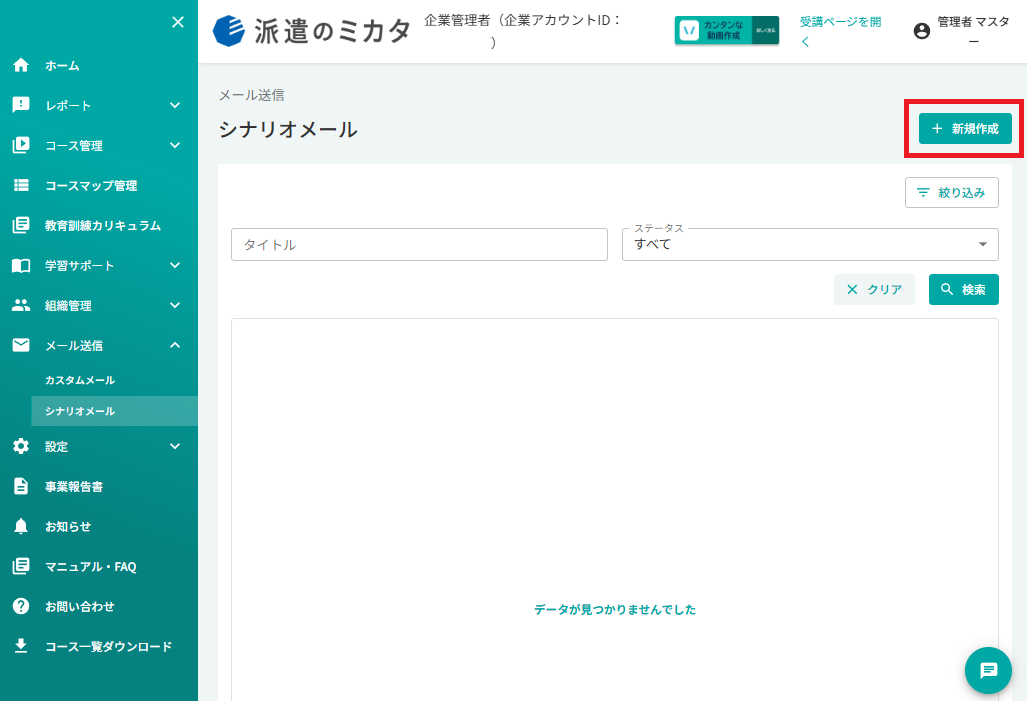Click the 学習サポート book icon

tap(21, 265)
